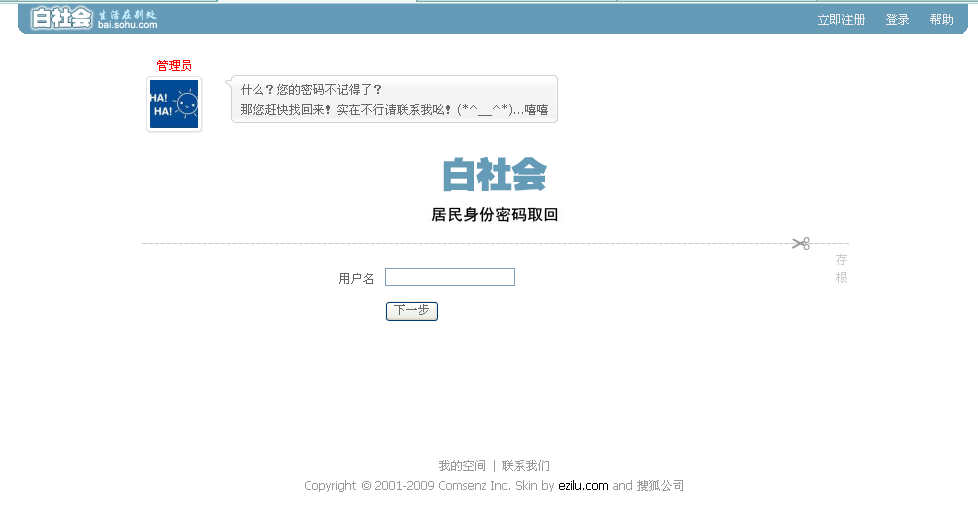Click the 存根 stub text
This screenshot has width=978, height=505.
tap(841, 269)
